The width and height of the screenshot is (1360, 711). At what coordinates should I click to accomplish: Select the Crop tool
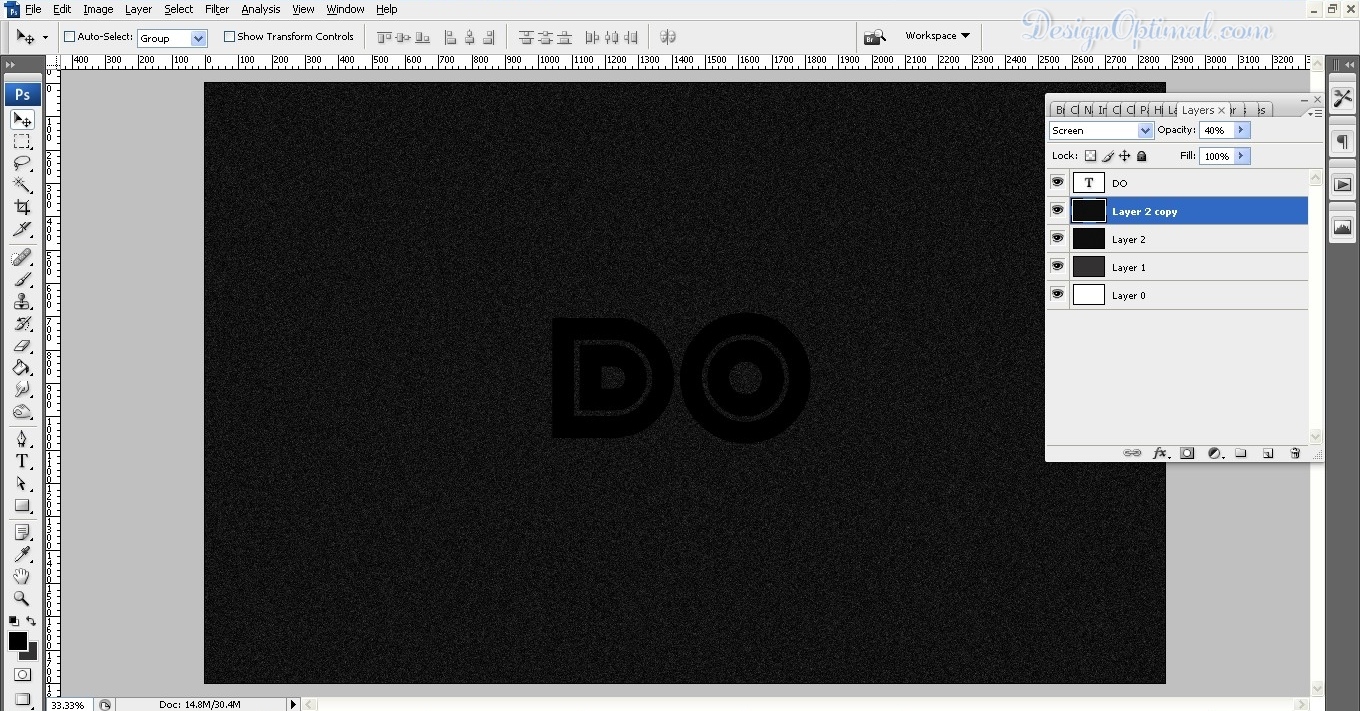[x=22, y=208]
